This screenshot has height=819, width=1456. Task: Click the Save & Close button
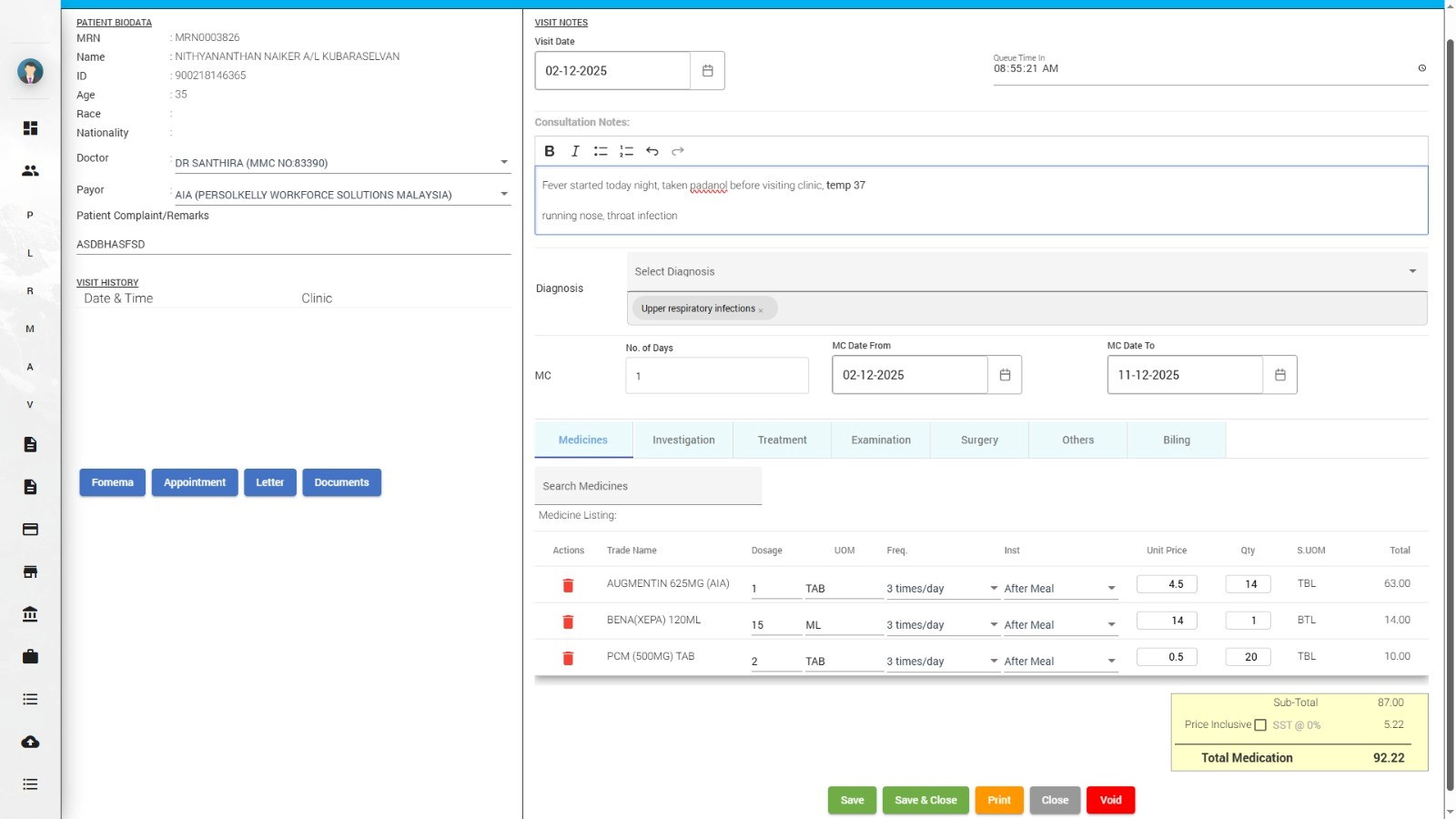(x=925, y=800)
